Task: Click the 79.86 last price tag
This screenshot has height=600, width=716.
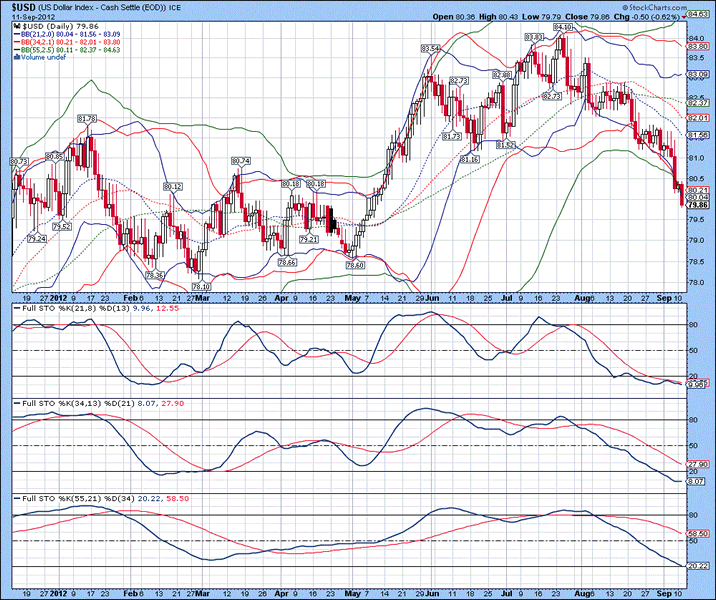Action: (699, 204)
